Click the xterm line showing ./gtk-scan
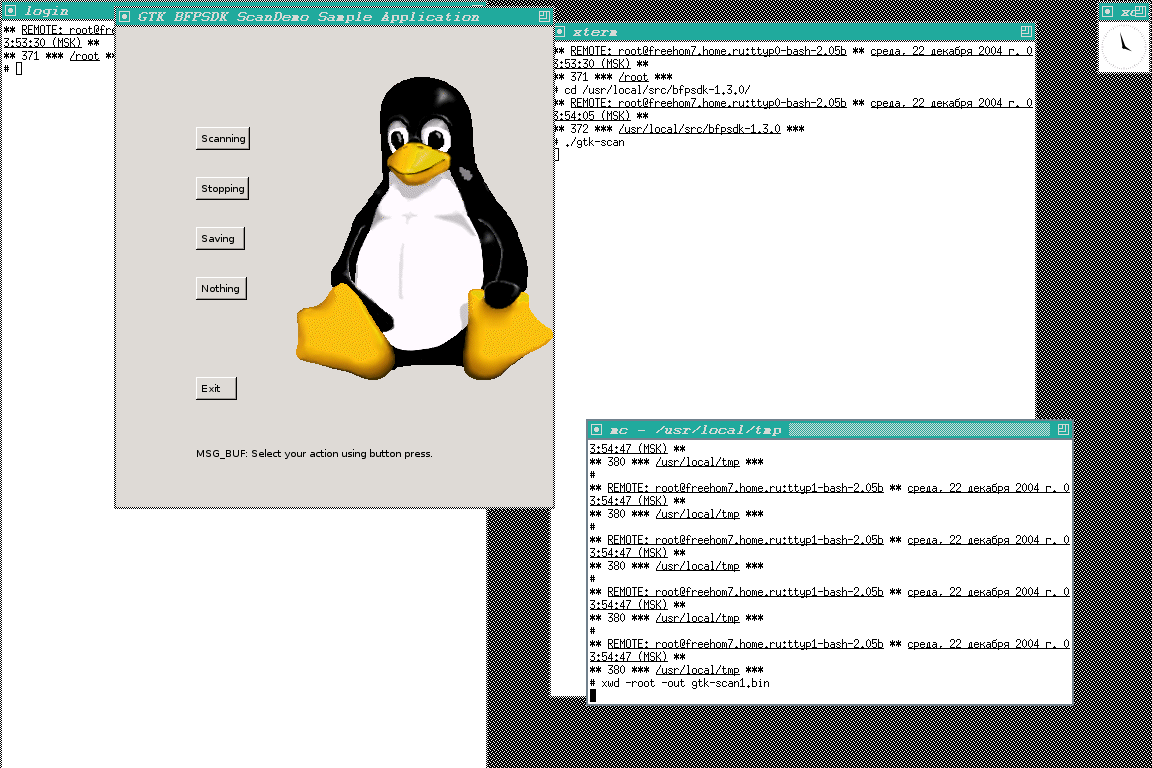1152x768 pixels. (594, 142)
